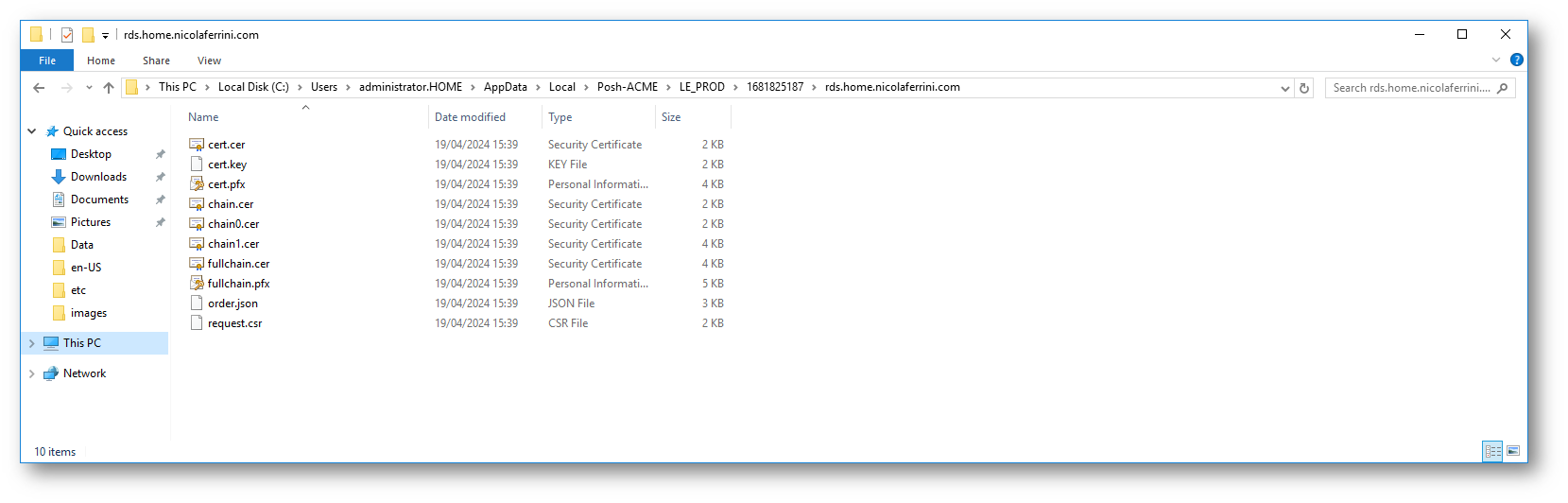Viewport: 1568px width, 503px height.
Task: Click the search magnifier icon
Action: click(1503, 88)
